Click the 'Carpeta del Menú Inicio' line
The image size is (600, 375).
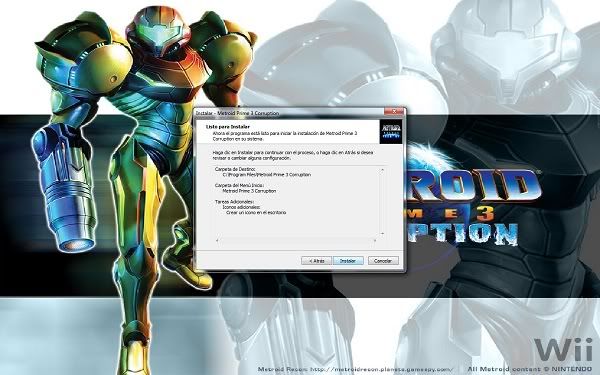(x=239, y=185)
